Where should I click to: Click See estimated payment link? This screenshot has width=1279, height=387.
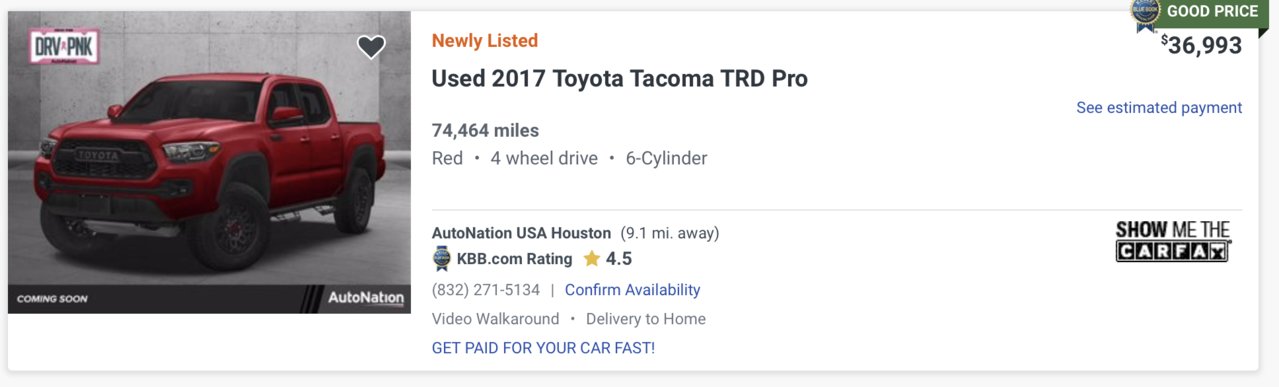(x=1159, y=107)
